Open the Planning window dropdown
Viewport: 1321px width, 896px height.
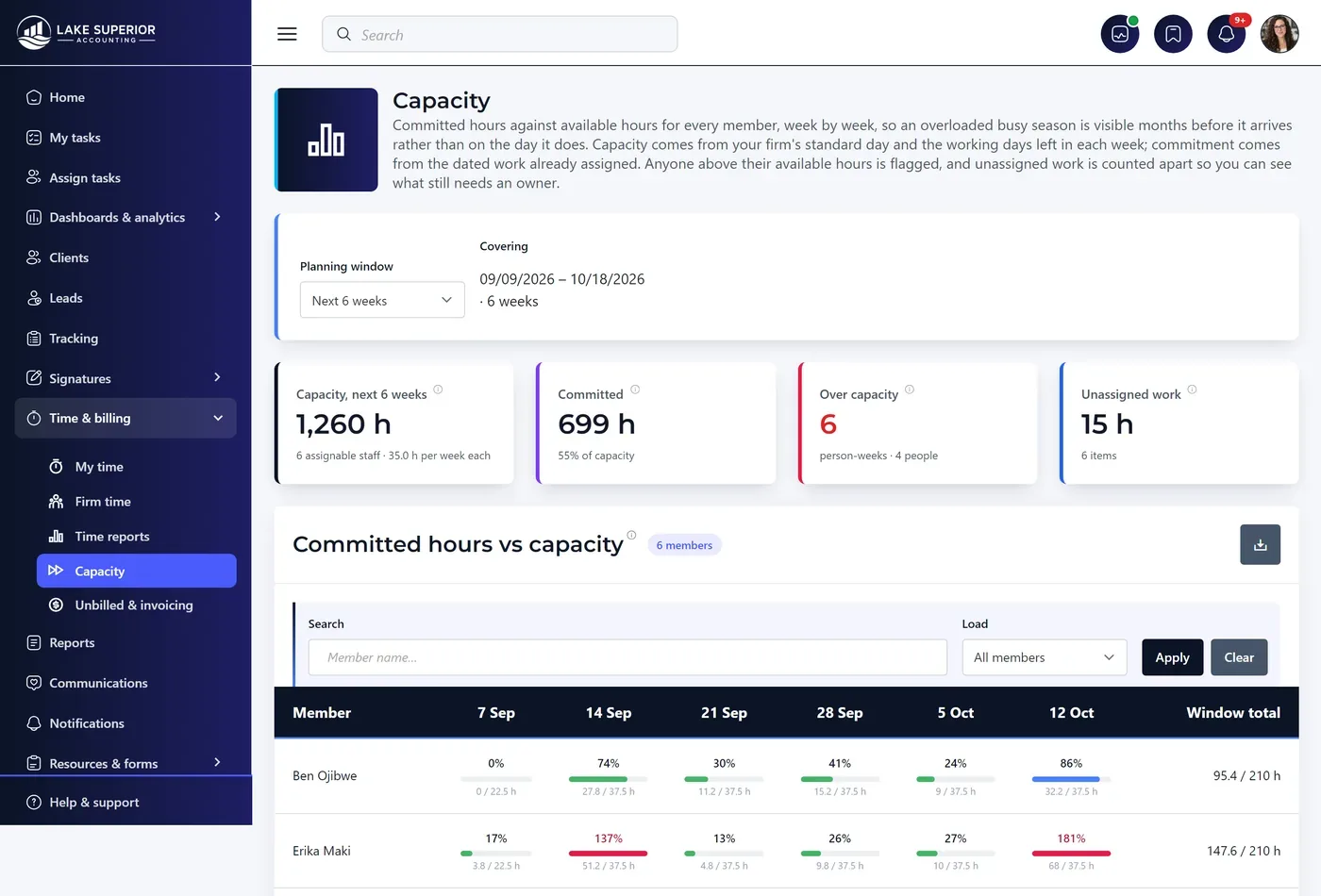[x=382, y=300]
